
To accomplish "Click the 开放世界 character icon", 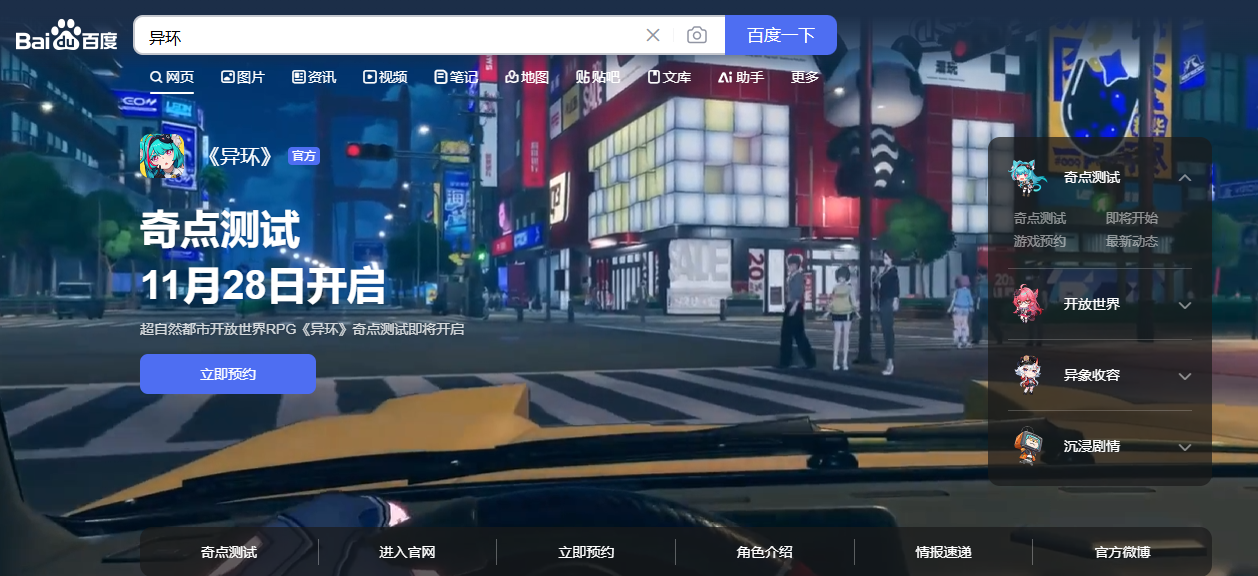I will click(x=1027, y=304).
